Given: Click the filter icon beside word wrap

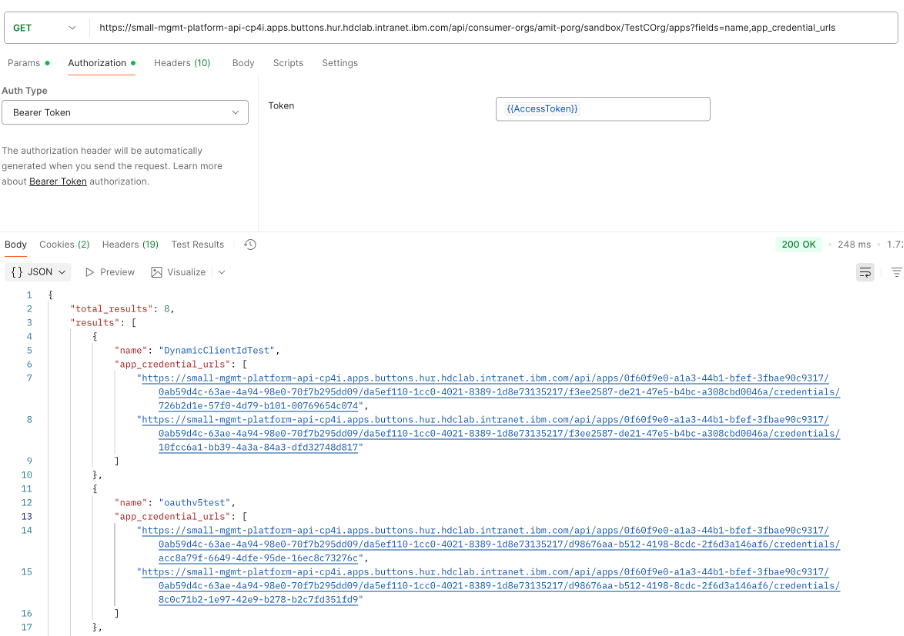Looking at the screenshot, I should pyautogui.click(x=896, y=272).
